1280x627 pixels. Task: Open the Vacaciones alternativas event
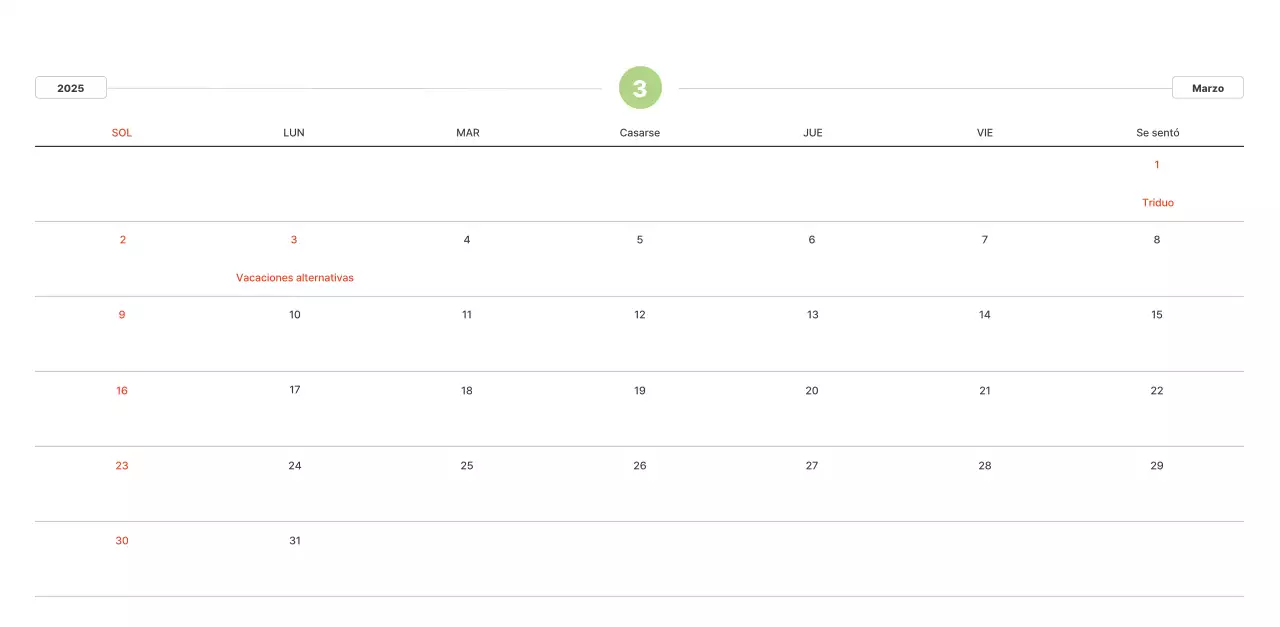tap(295, 278)
